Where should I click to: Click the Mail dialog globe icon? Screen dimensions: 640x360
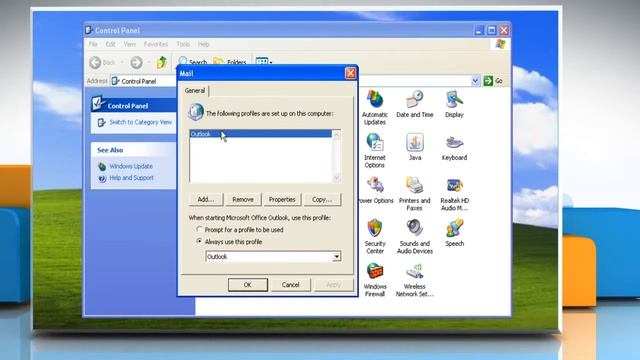(x=196, y=111)
